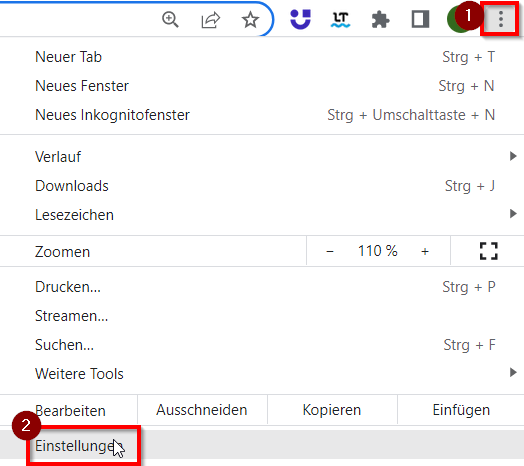Click the zoom magnifier icon in address bar
This screenshot has height=466, width=524.
point(170,19)
